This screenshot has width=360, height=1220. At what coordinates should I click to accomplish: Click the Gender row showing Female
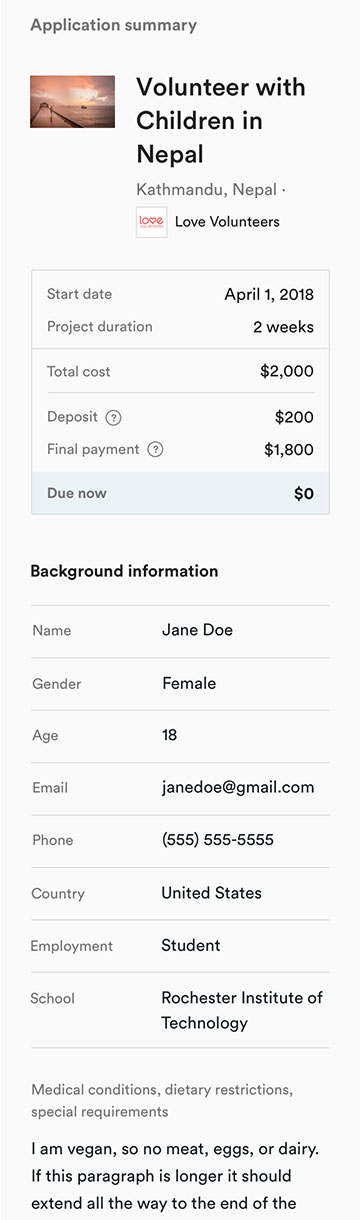pos(180,684)
